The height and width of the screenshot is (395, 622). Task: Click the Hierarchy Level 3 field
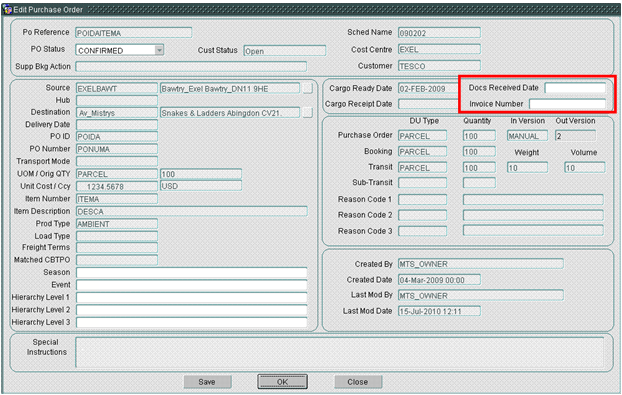tap(192, 322)
